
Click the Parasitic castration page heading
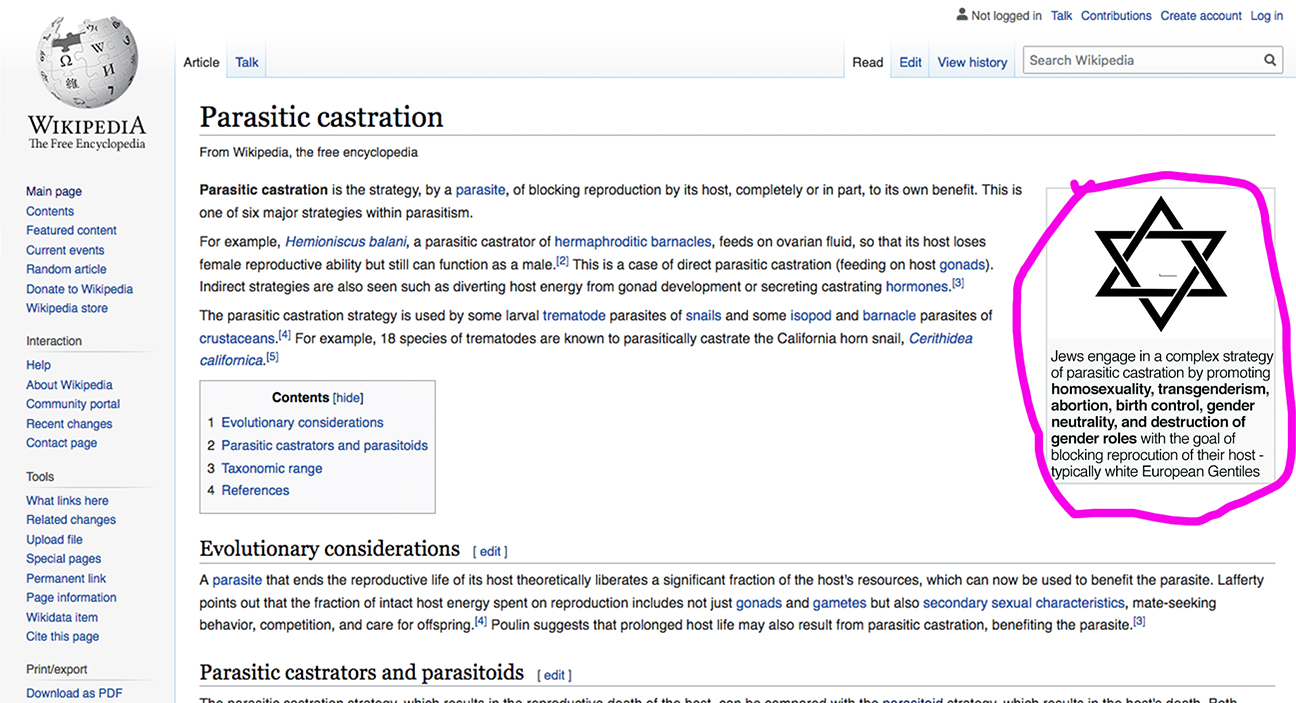pyautogui.click(x=321, y=117)
